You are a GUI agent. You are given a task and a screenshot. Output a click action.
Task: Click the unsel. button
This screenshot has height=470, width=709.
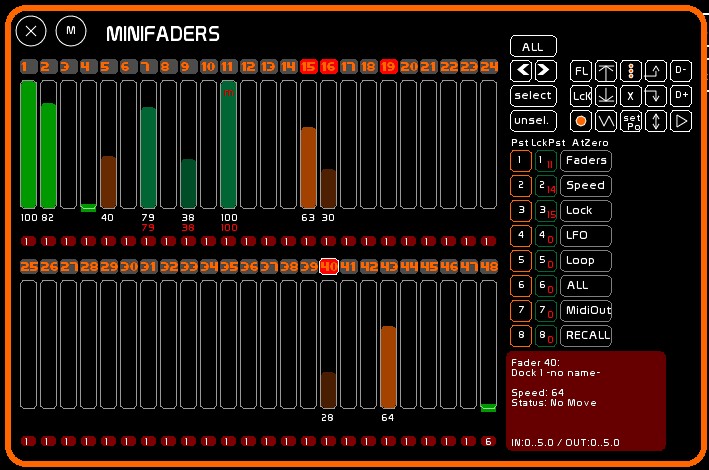(534, 121)
